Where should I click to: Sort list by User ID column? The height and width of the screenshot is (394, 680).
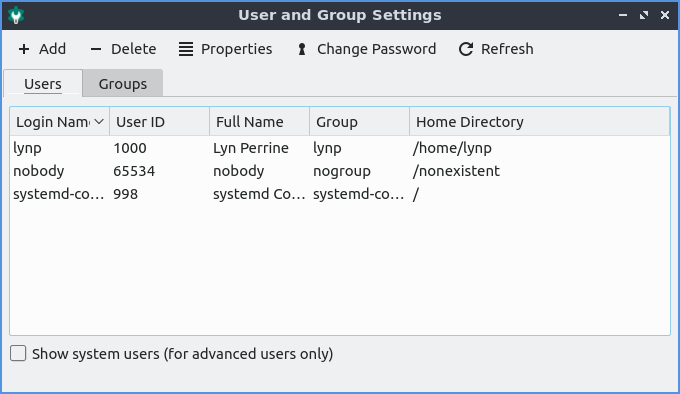pyautogui.click(x=160, y=122)
